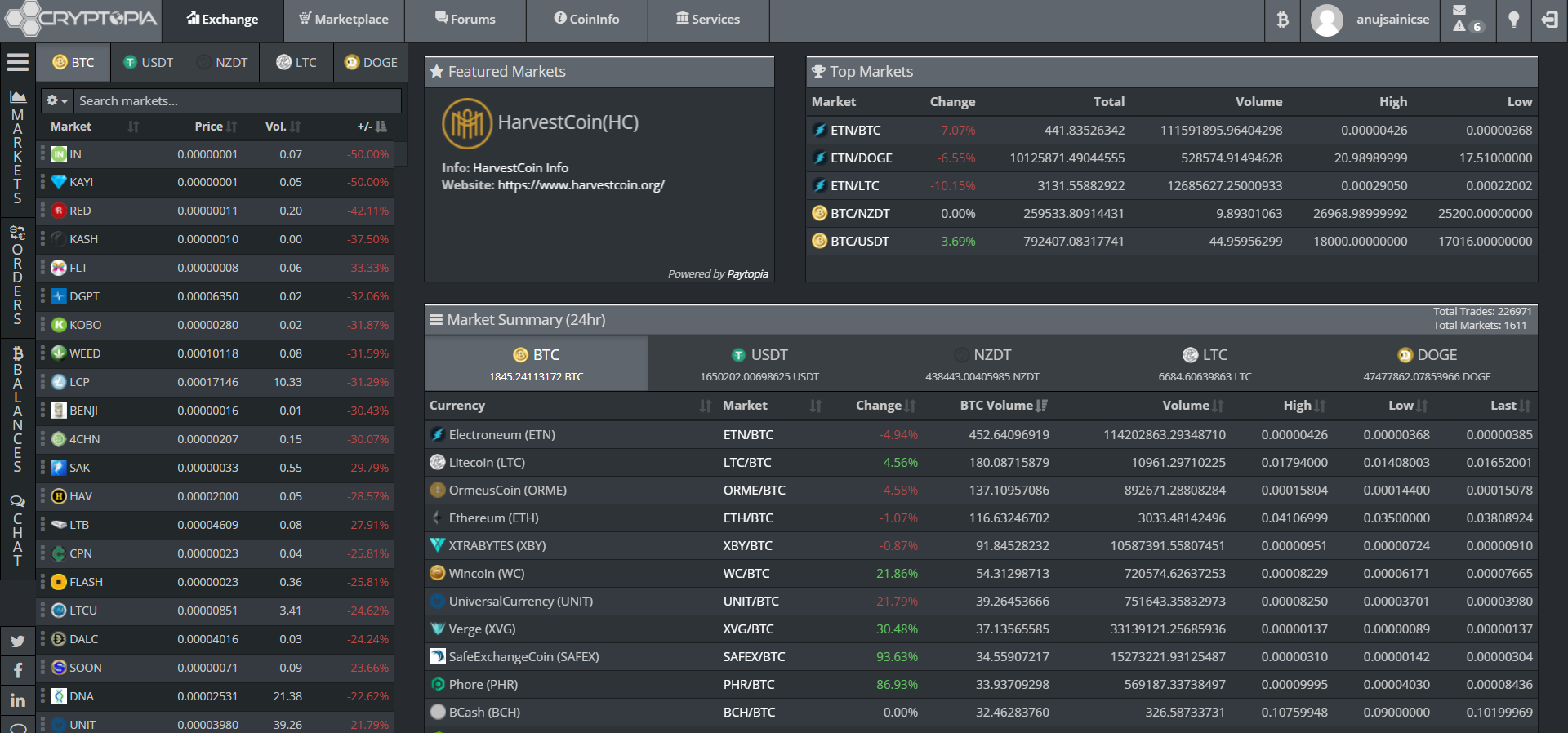Select the NZDT sidebar market tab
This screenshot has width=1568, height=733.
click(x=223, y=62)
